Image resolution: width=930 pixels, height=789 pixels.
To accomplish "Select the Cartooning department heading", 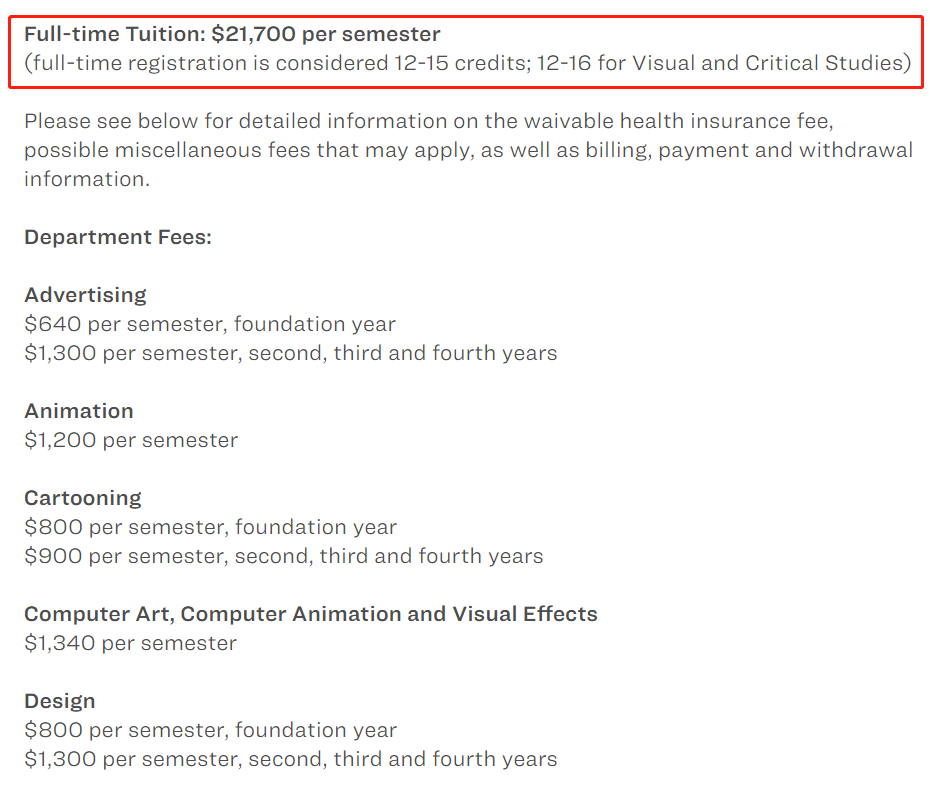I will pyautogui.click(x=83, y=498).
